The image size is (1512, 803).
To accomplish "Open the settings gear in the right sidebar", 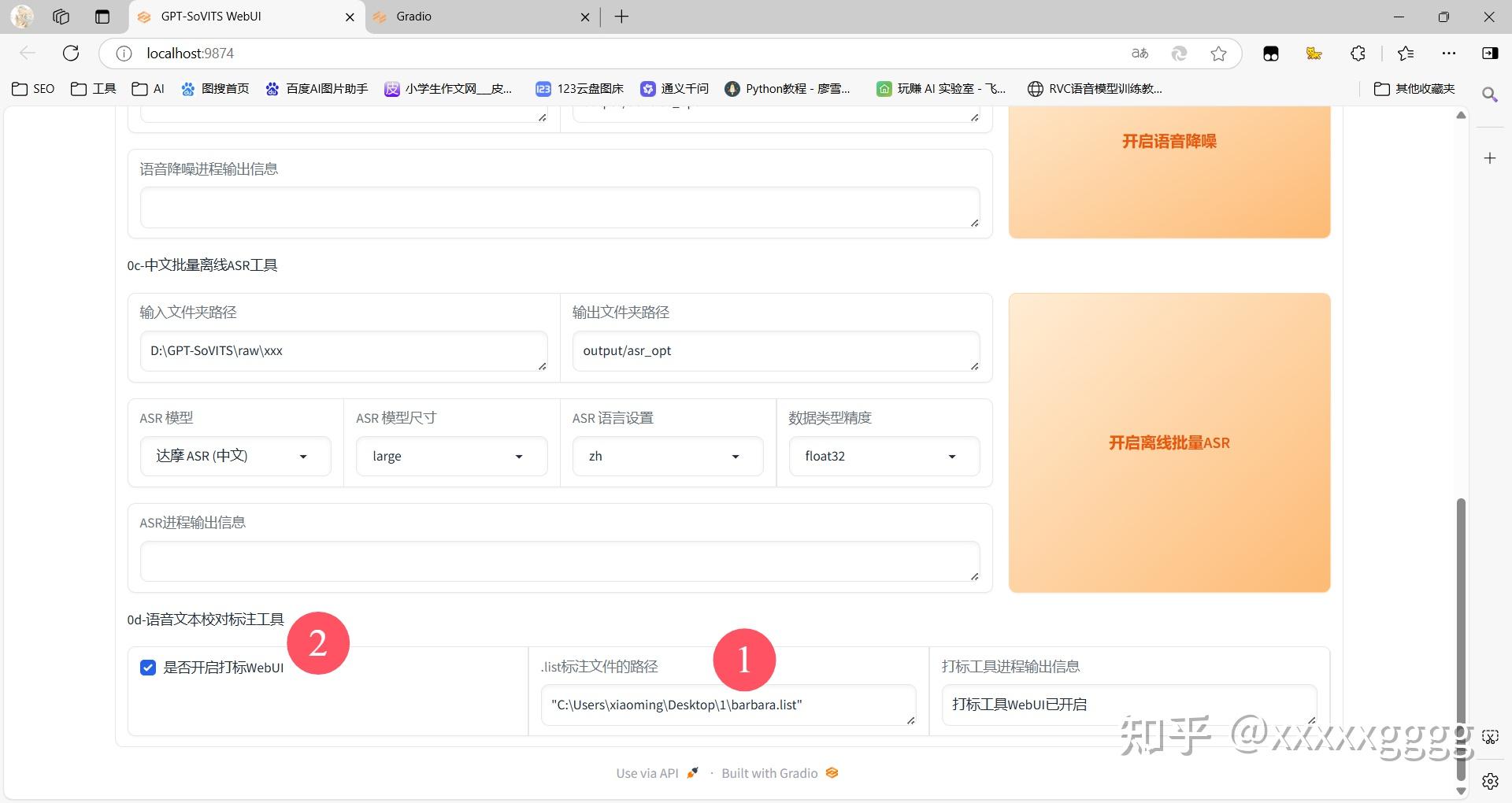I will click(x=1491, y=781).
